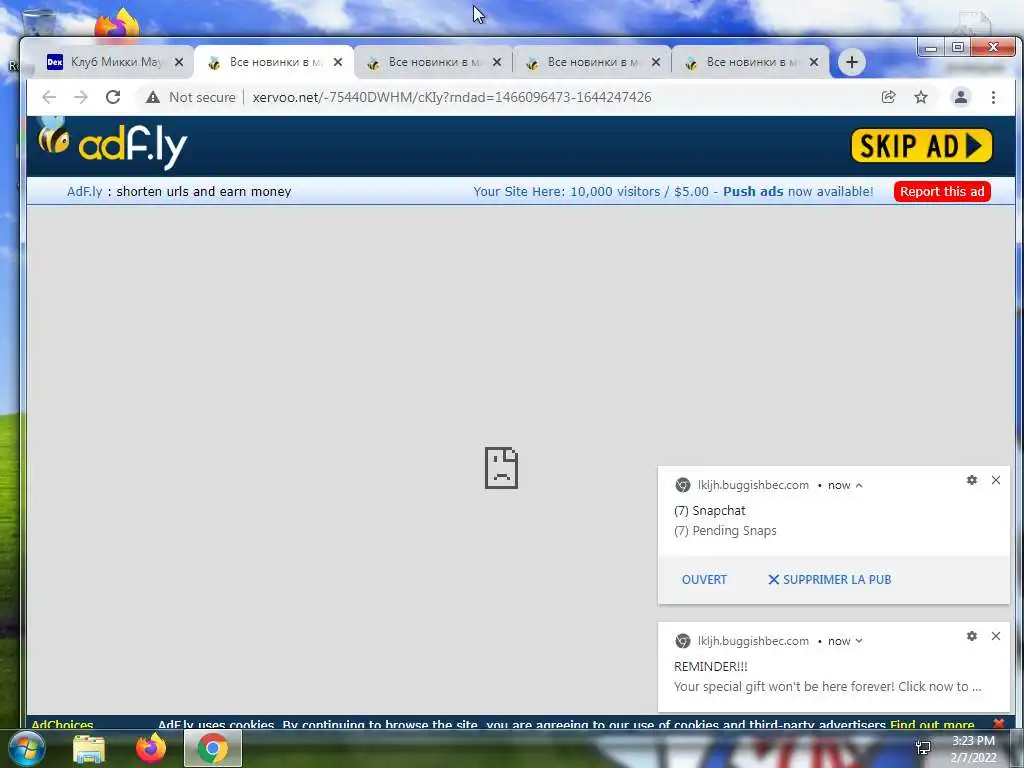Open the Windows Start button
This screenshot has width=1024, height=768.
(x=26, y=748)
